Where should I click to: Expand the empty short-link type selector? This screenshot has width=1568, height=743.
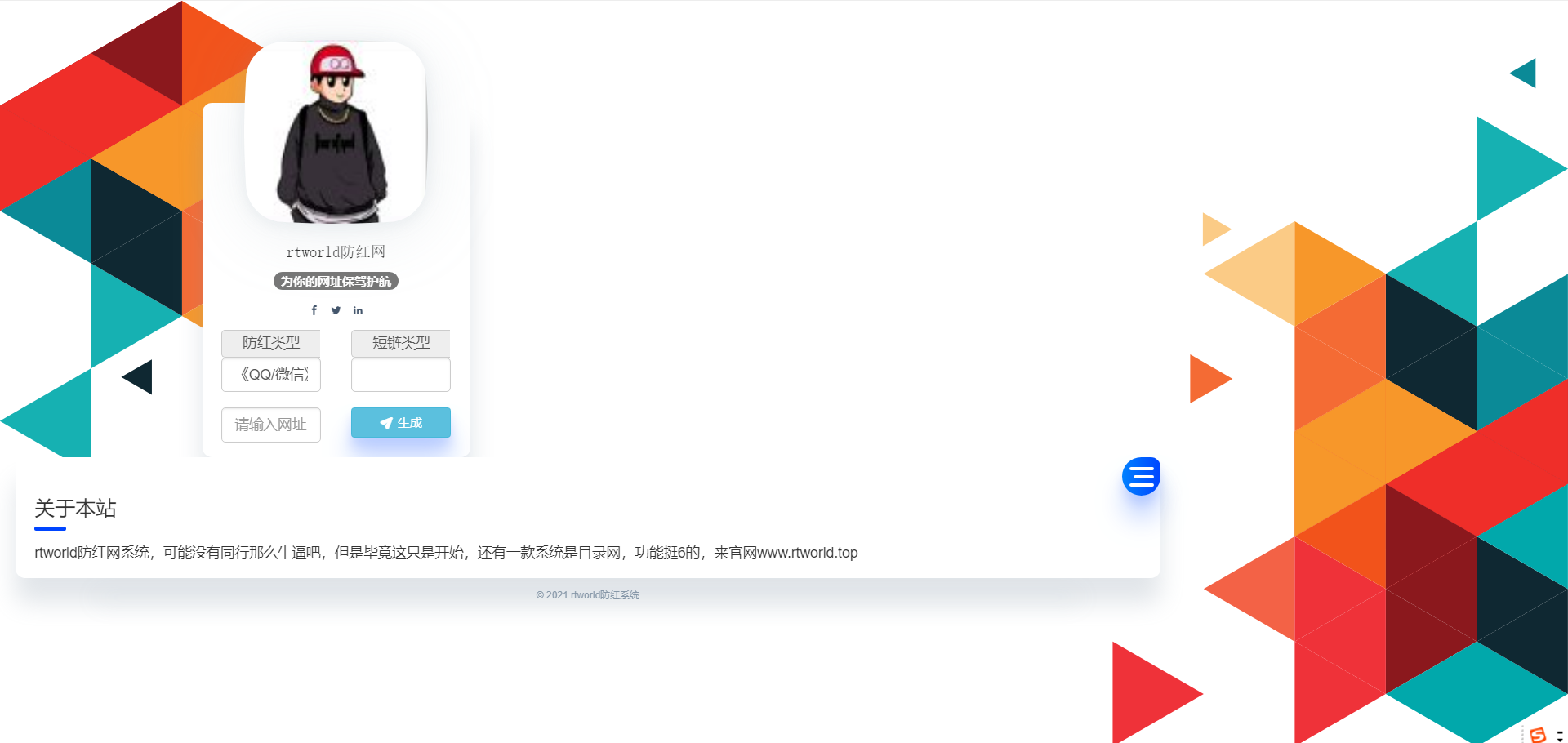[x=400, y=375]
